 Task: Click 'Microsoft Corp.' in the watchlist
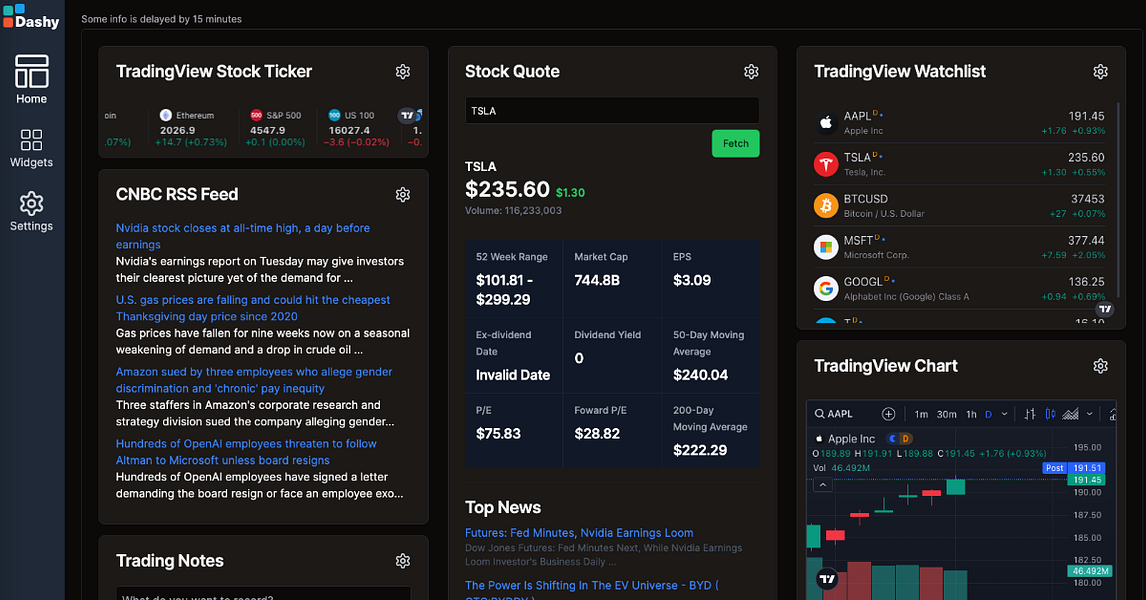876,255
